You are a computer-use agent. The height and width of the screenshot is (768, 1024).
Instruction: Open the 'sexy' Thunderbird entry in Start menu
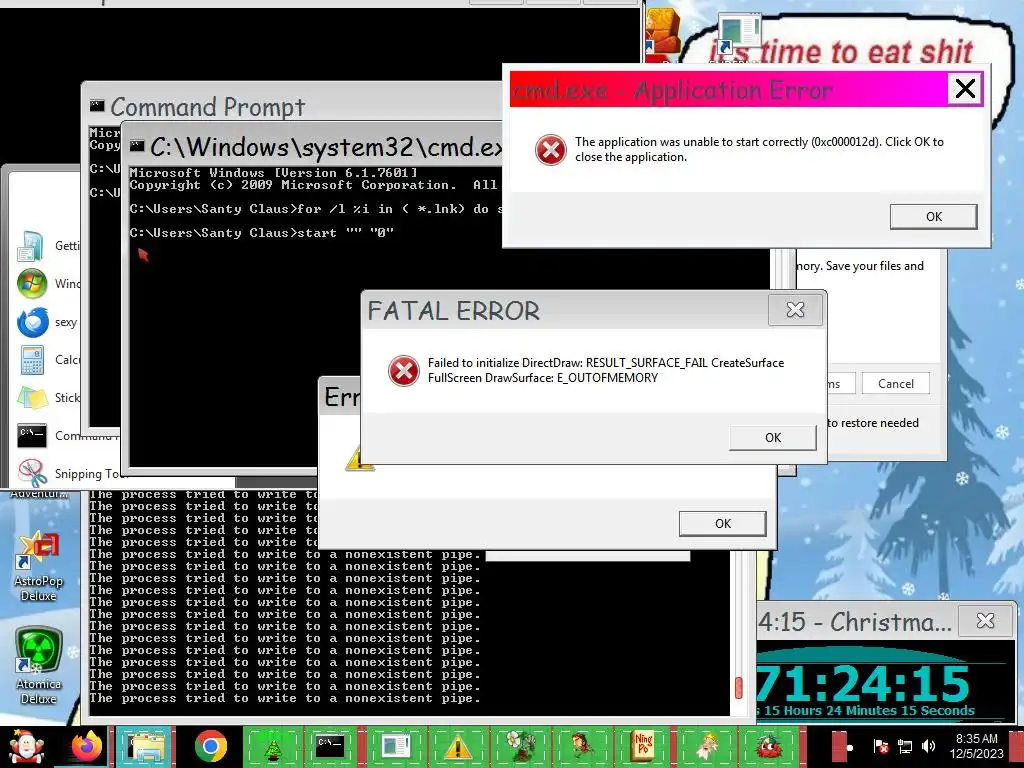(47, 322)
